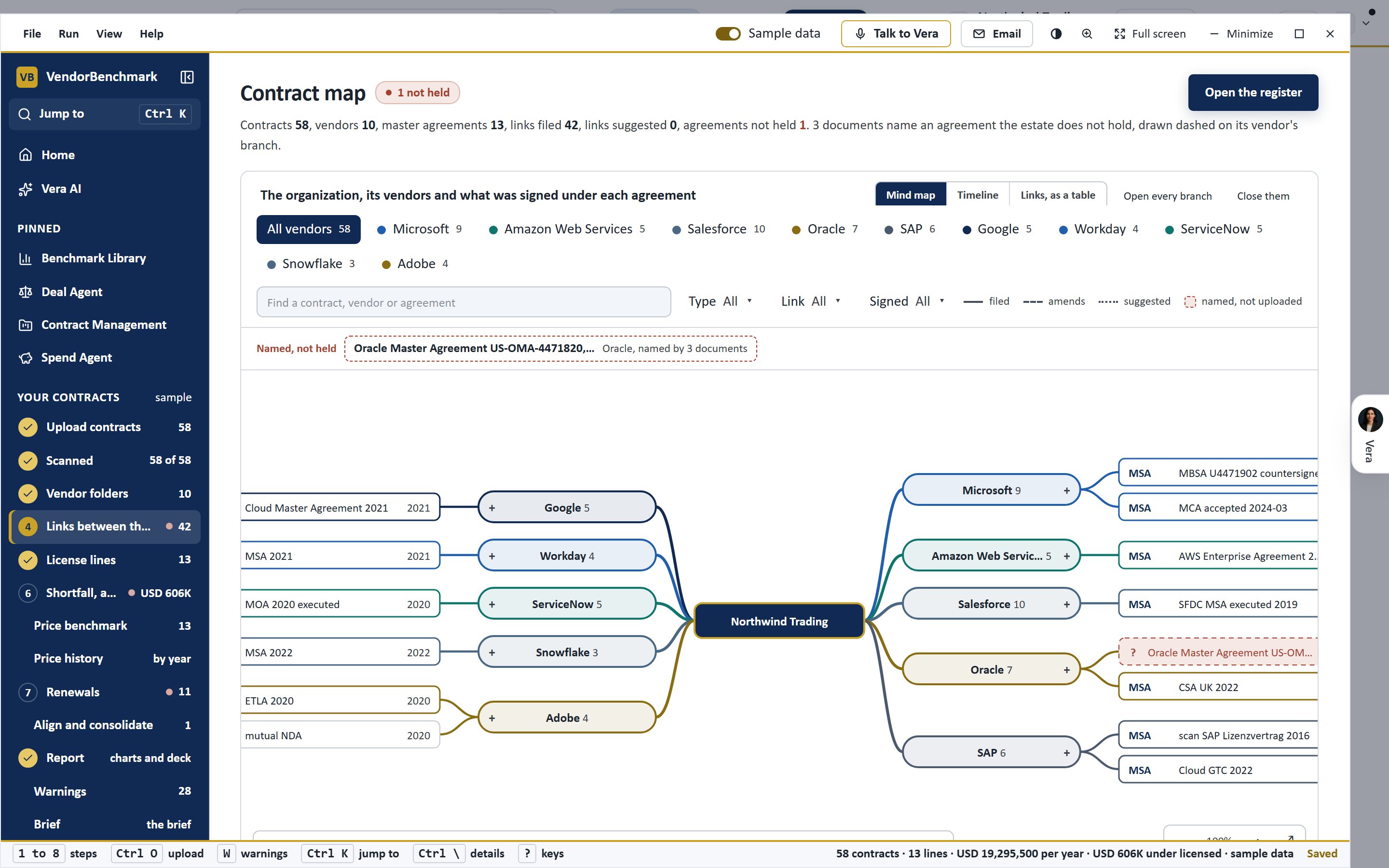Filter by ServiceNow vendor chip
The image size is (1389, 868).
click(x=1214, y=229)
